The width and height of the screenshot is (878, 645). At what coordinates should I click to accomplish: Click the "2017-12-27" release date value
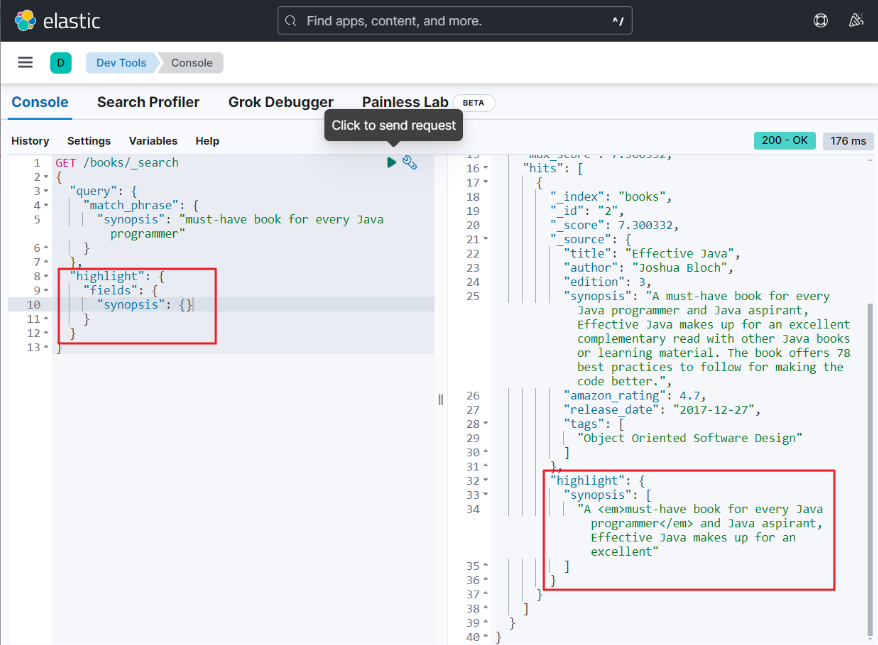point(713,410)
